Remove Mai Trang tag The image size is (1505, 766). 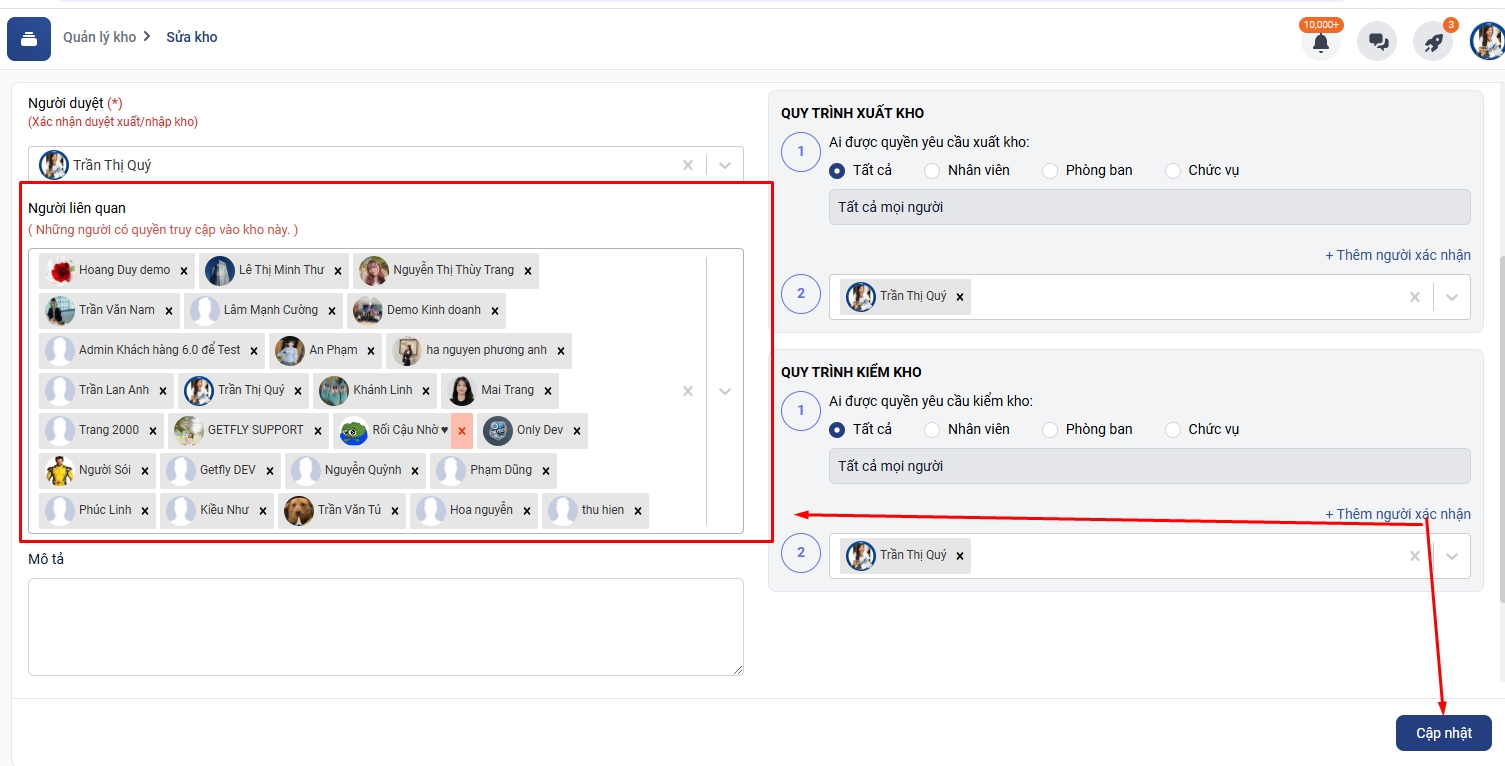[x=548, y=391]
